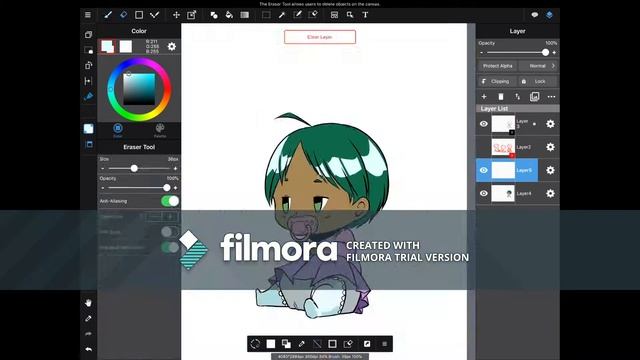Toggle the layers panel icon at top right
Image resolution: width=640 pixels, height=360 pixels.
point(549,15)
